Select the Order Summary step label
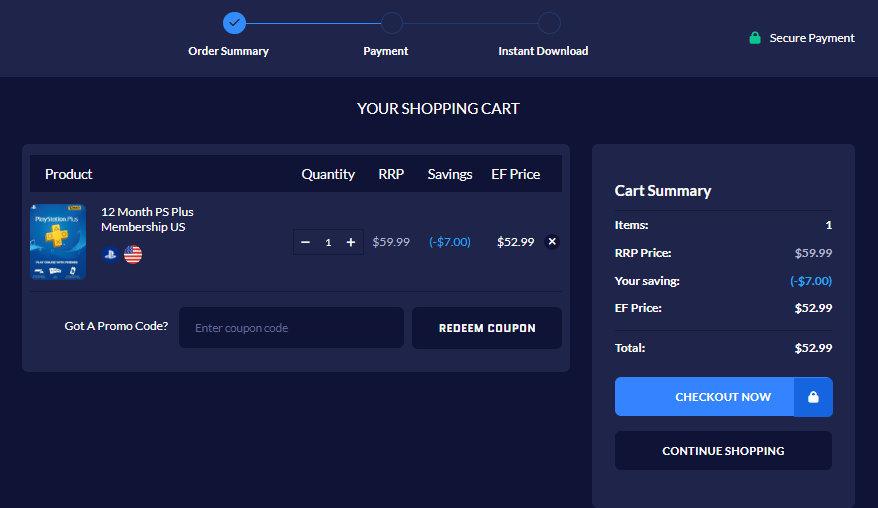This screenshot has width=878, height=508. click(228, 51)
